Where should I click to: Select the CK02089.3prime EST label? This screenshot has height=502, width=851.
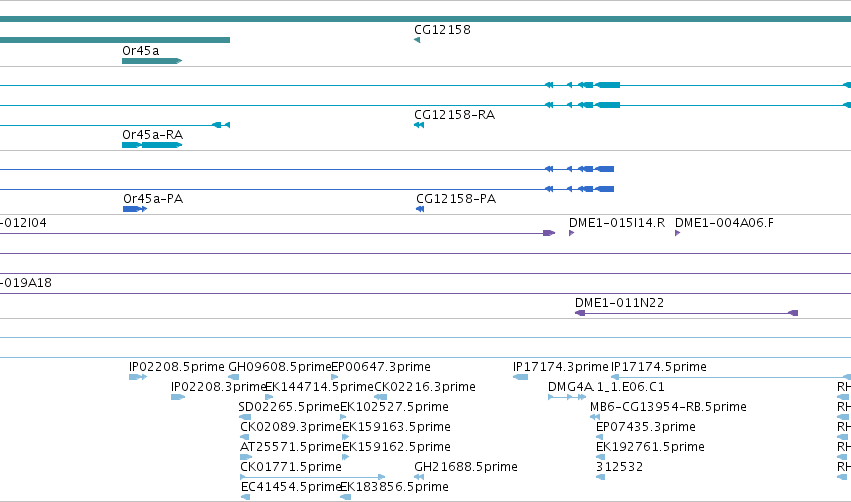coord(291,427)
